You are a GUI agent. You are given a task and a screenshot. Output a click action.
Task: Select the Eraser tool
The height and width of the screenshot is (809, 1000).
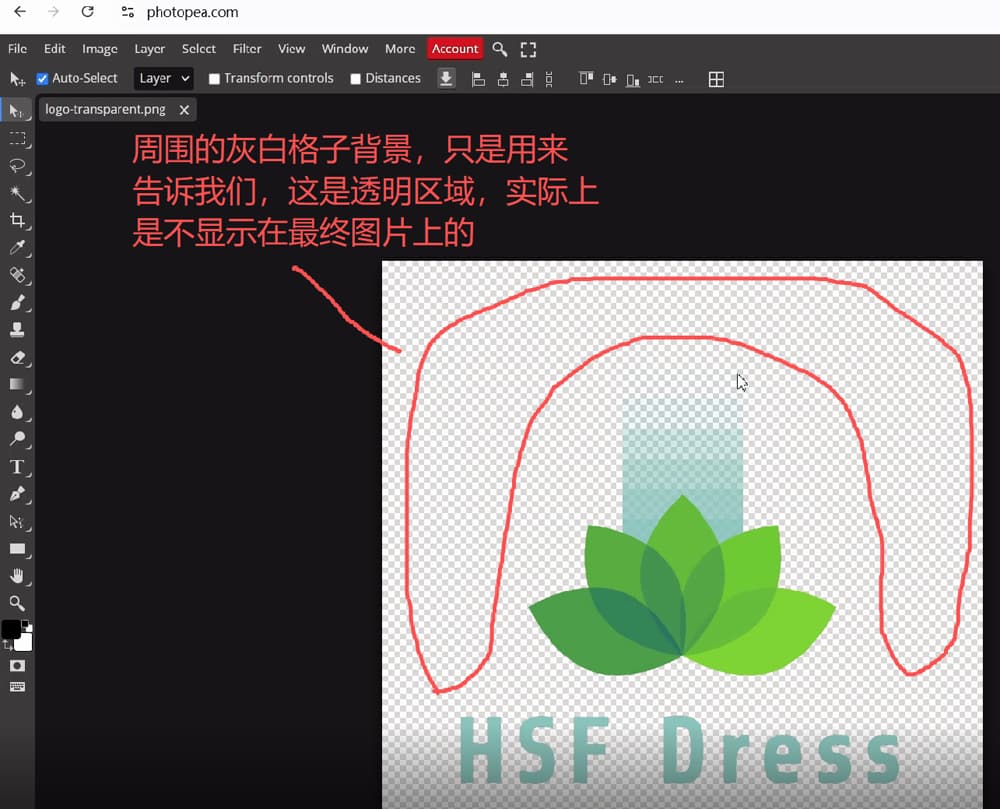point(17,358)
